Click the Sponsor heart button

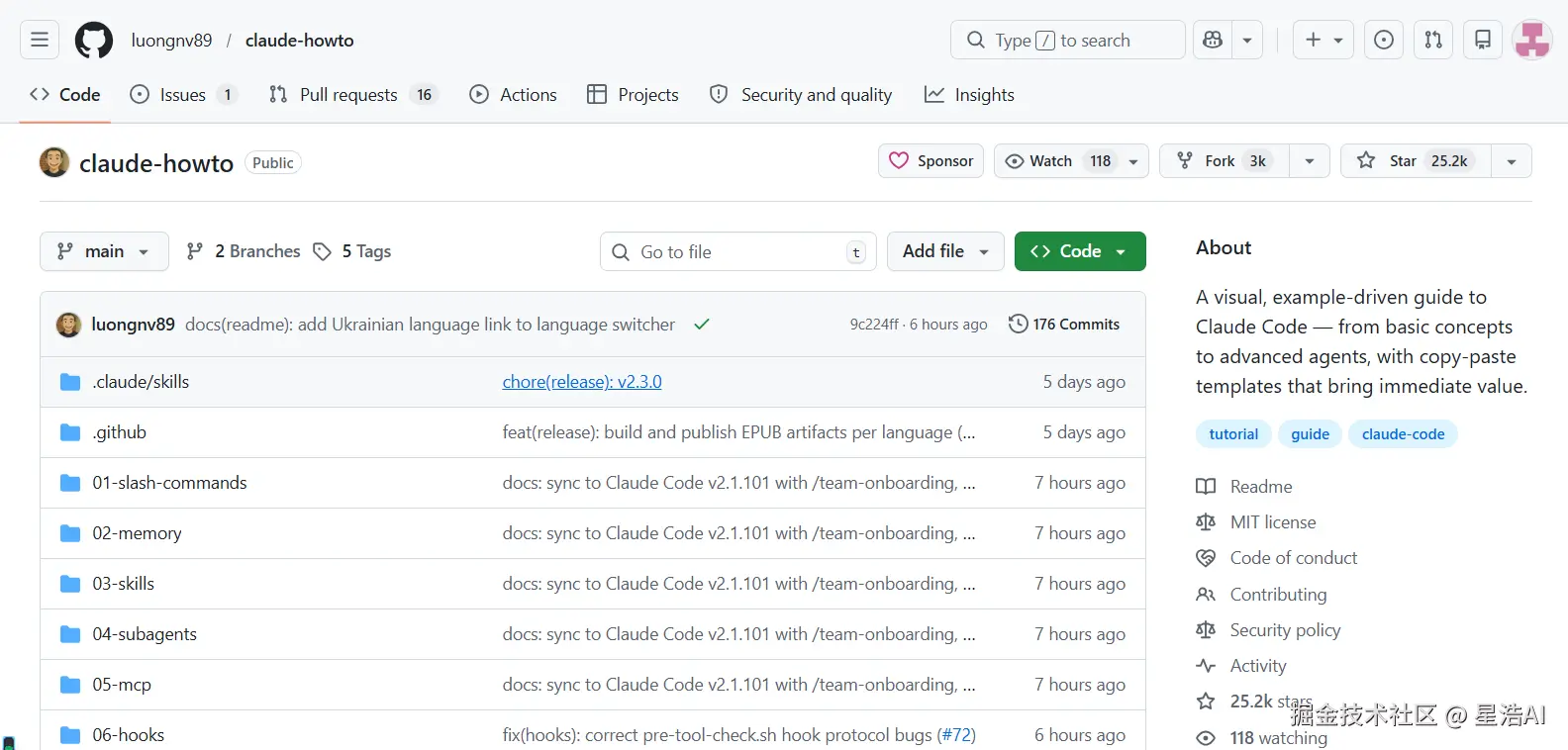(931, 161)
